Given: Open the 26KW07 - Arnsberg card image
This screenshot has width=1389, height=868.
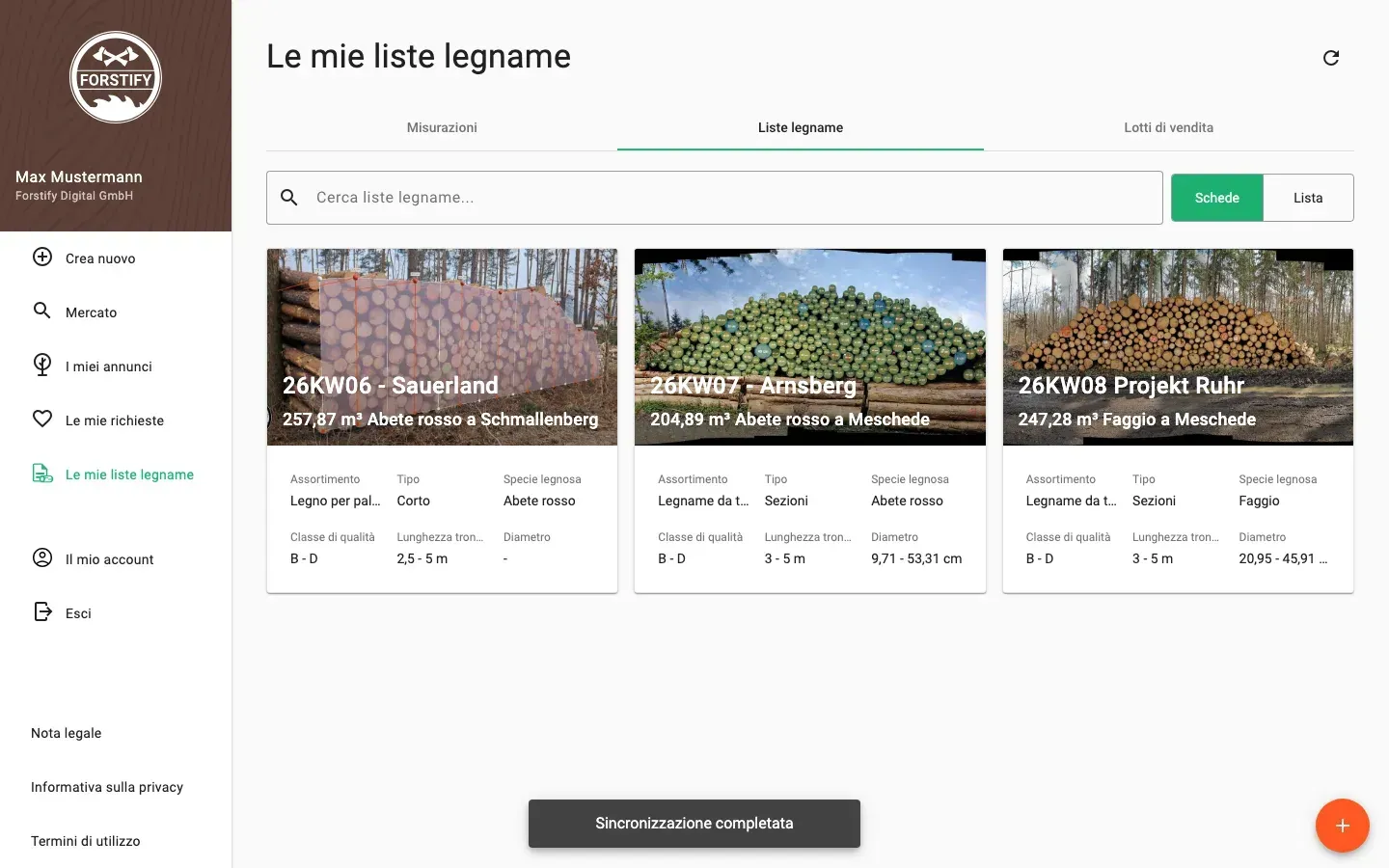Looking at the screenshot, I should (x=810, y=347).
